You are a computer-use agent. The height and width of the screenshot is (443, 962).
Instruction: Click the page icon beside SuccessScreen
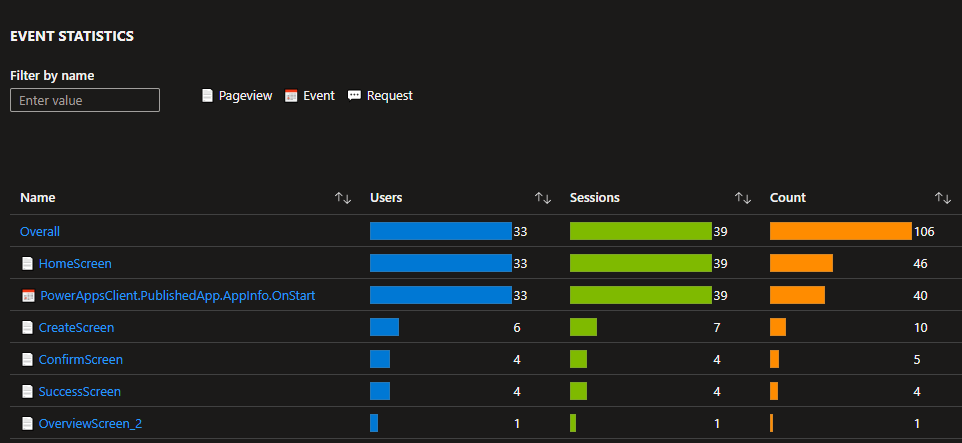tap(27, 392)
